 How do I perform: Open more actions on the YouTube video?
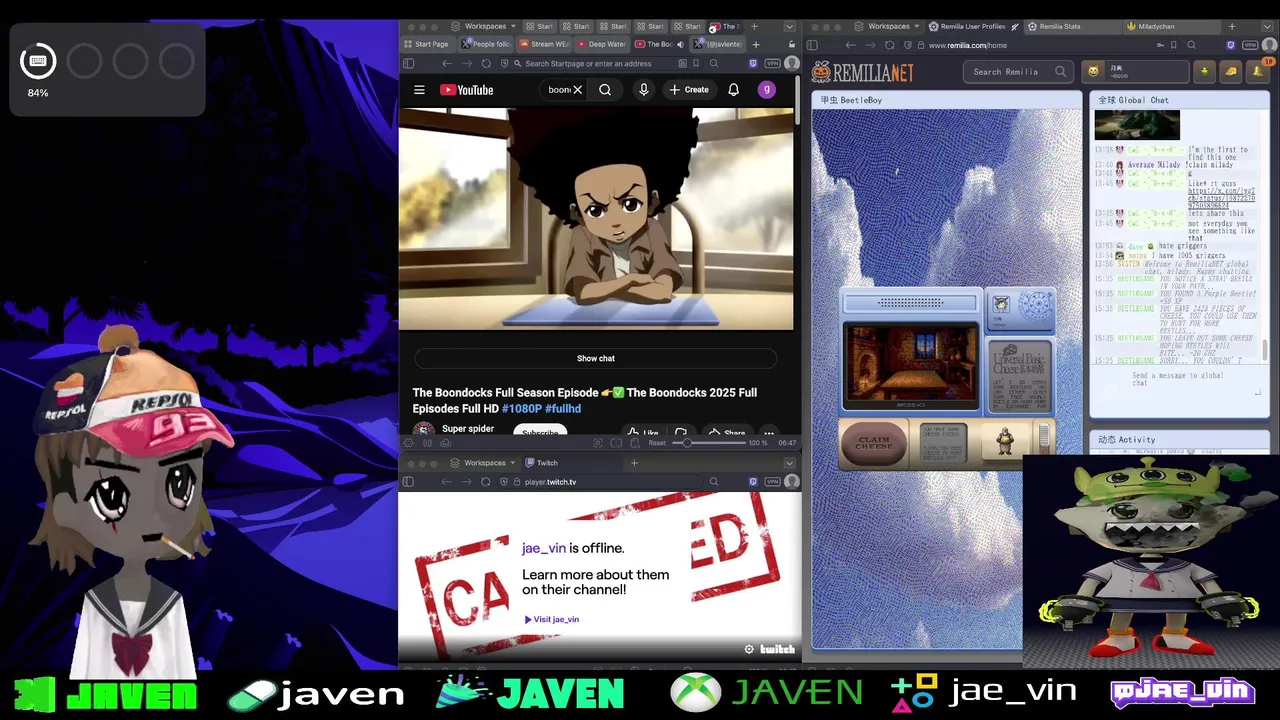(769, 432)
